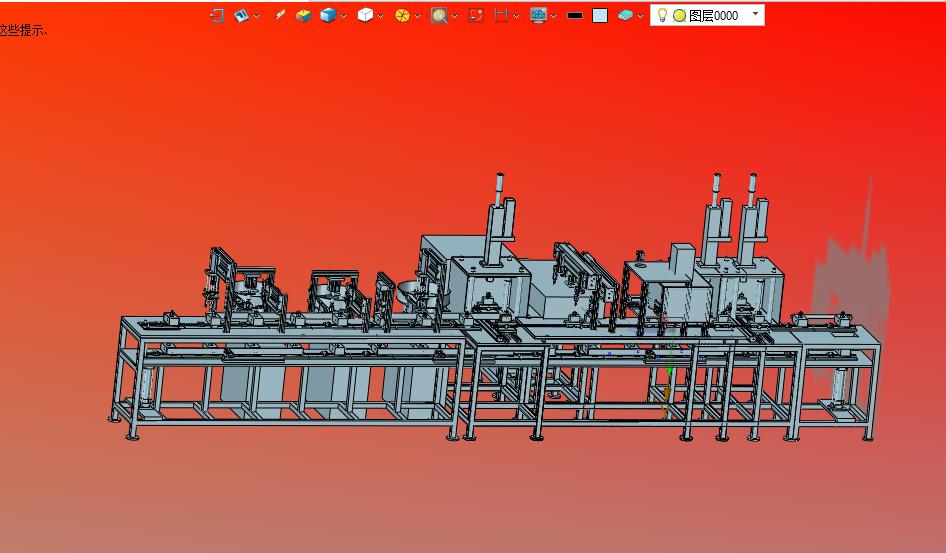Expand the arrow beside the white cube icon
The image size is (946, 553).
381,16
